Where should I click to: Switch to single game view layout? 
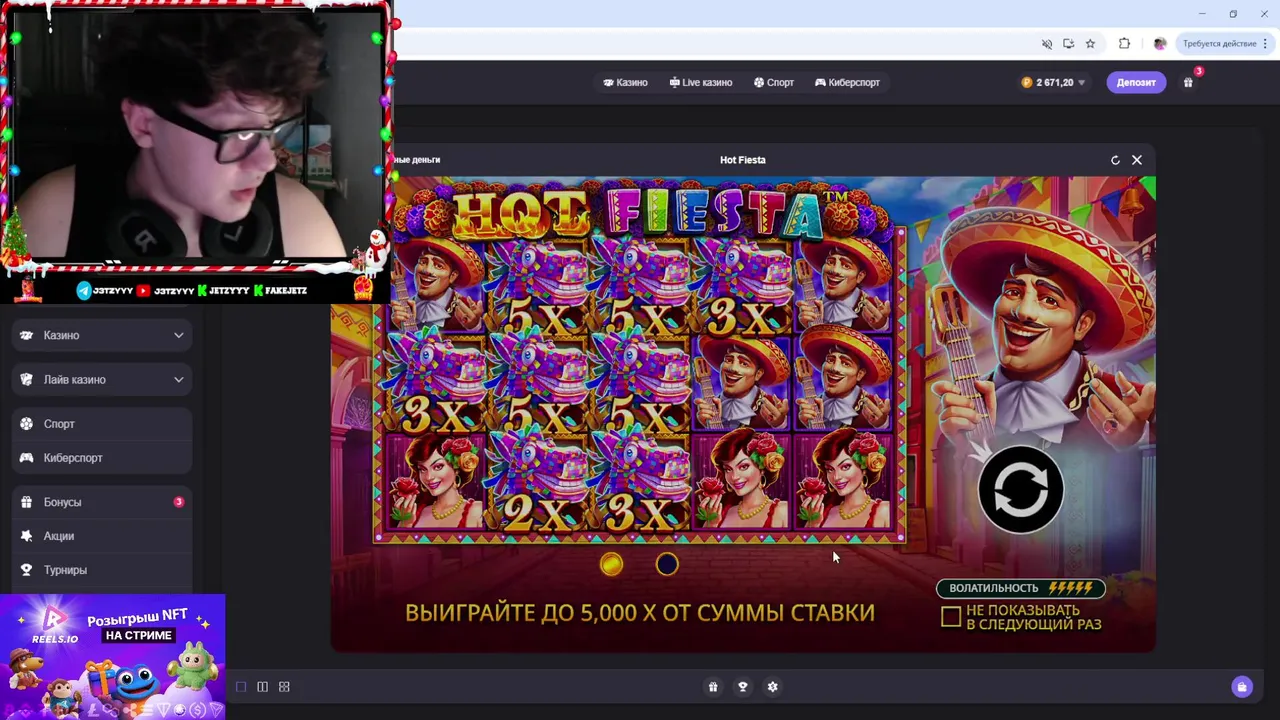click(x=241, y=687)
